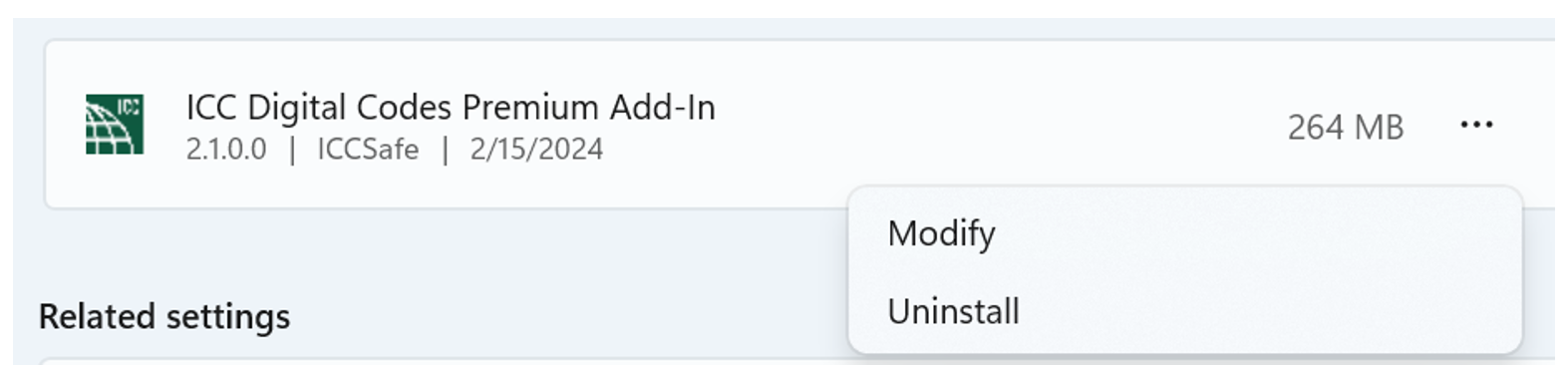
Task: Click the blank space left of 264 MB
Action: click(x=997, y=125)
